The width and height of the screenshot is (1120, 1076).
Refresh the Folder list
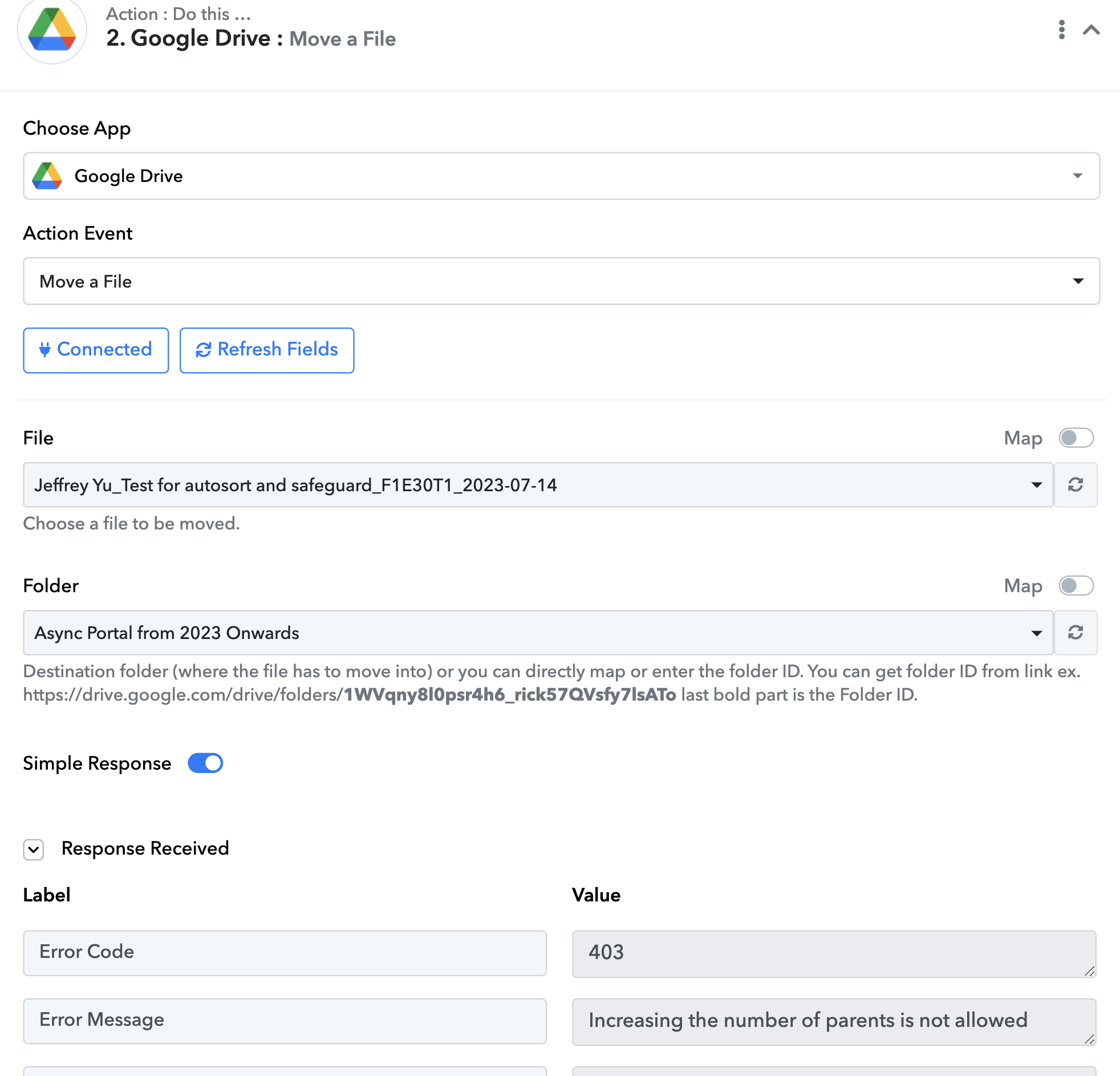pos(1076,633)
